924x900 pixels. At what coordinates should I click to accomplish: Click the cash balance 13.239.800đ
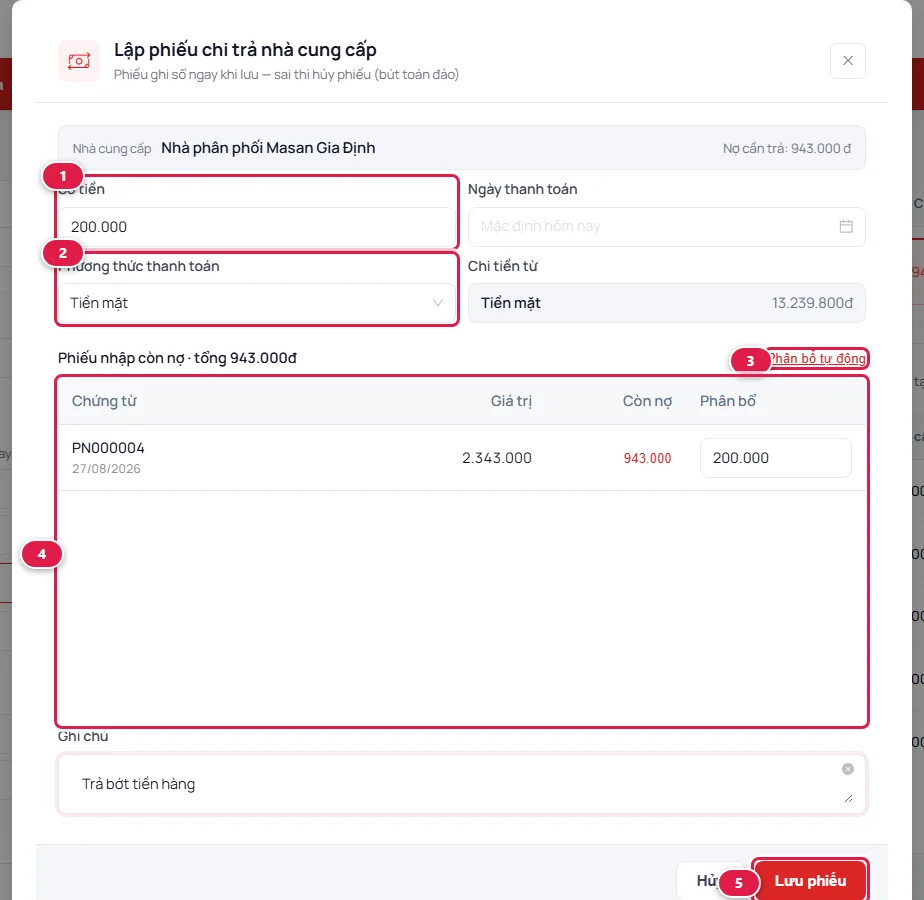point(812,303)
